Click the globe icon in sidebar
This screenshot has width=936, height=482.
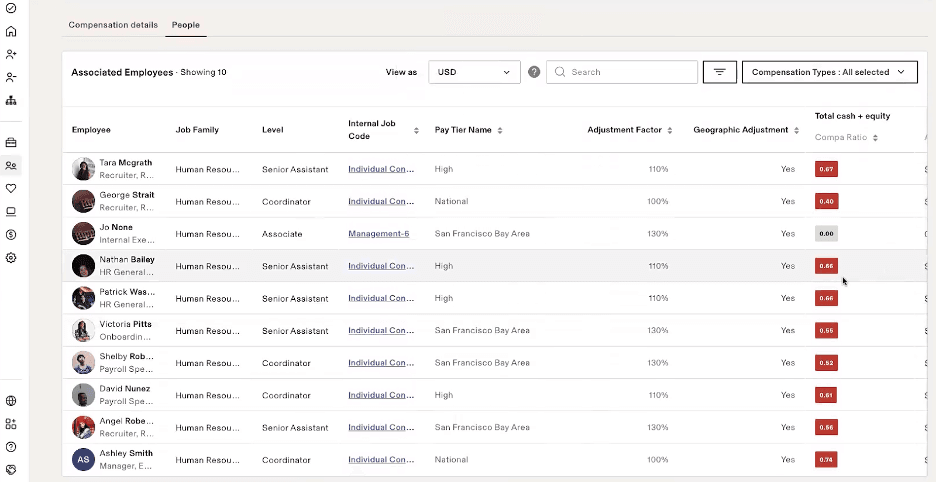[x=11, y=401]
